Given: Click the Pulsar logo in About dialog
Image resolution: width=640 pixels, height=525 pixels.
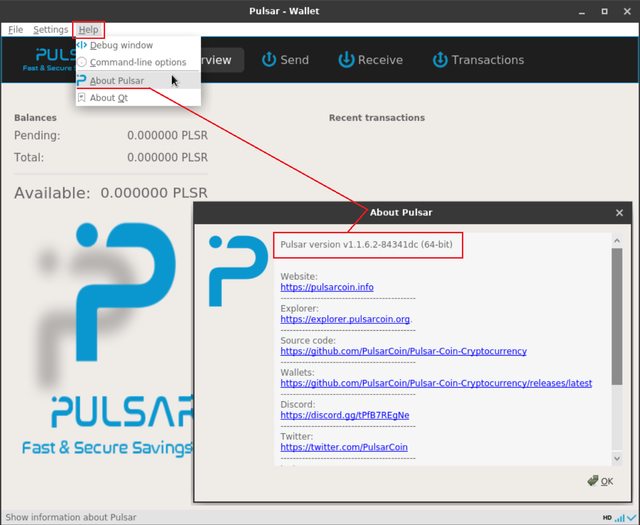Looking at the screenshot, I should click(238, 271).
